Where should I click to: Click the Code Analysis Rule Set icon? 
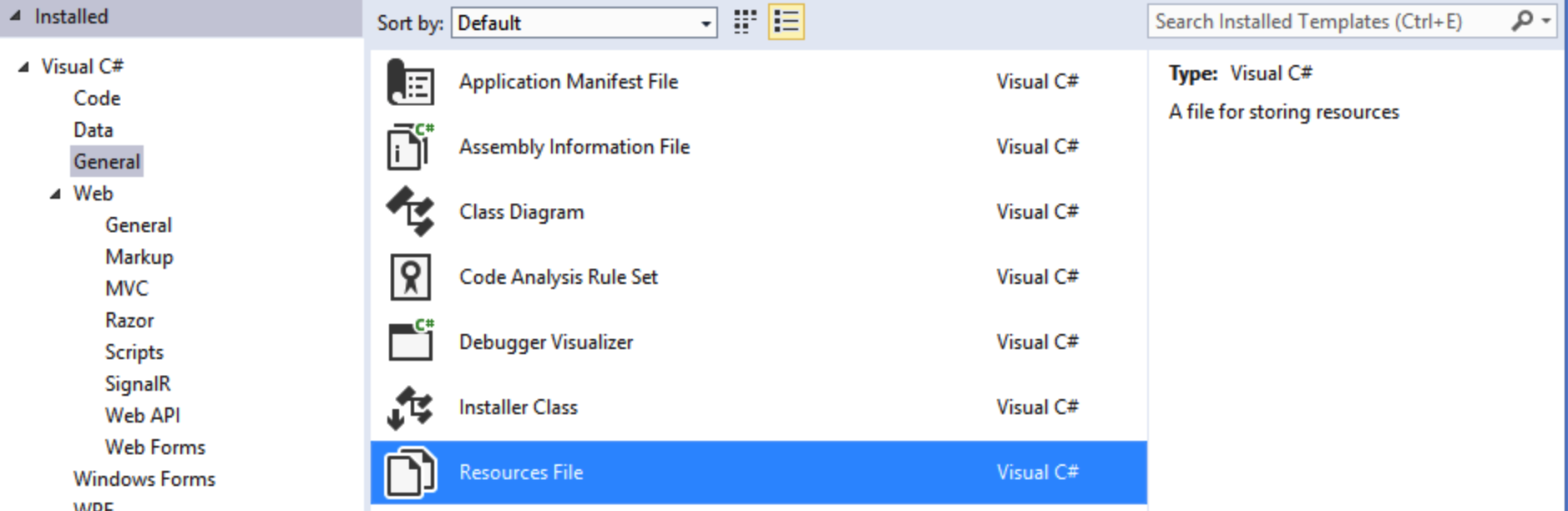pyautogui.click(x=410, y=277)
